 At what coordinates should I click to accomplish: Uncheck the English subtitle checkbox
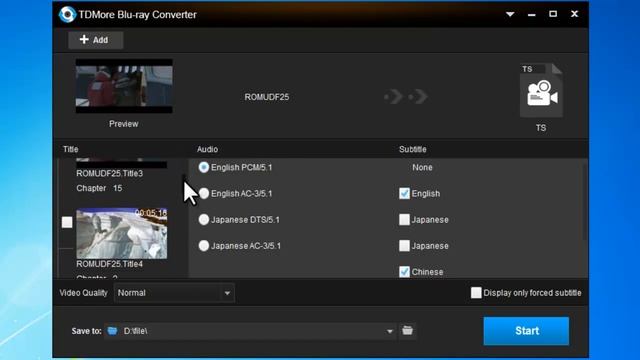tap(404, 193)
